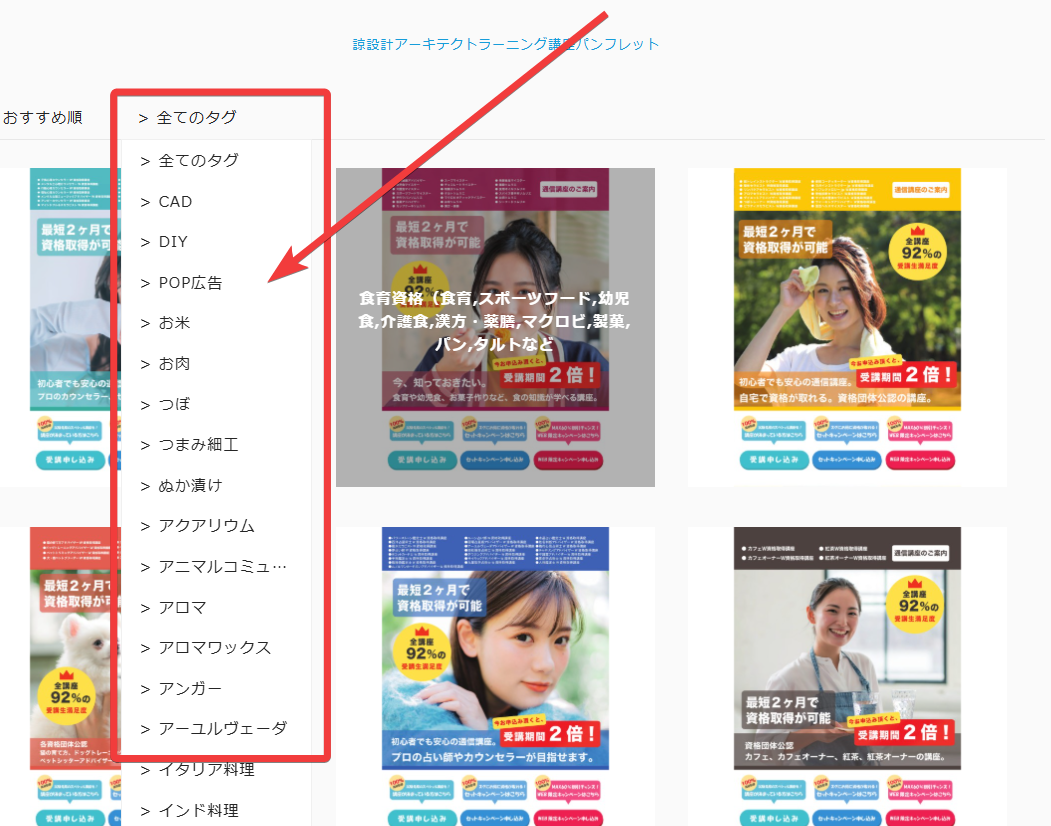Collapse the 全てのタグ filter dropdown header
Screen dimensions: 1051x826
(x=188, y=118)
